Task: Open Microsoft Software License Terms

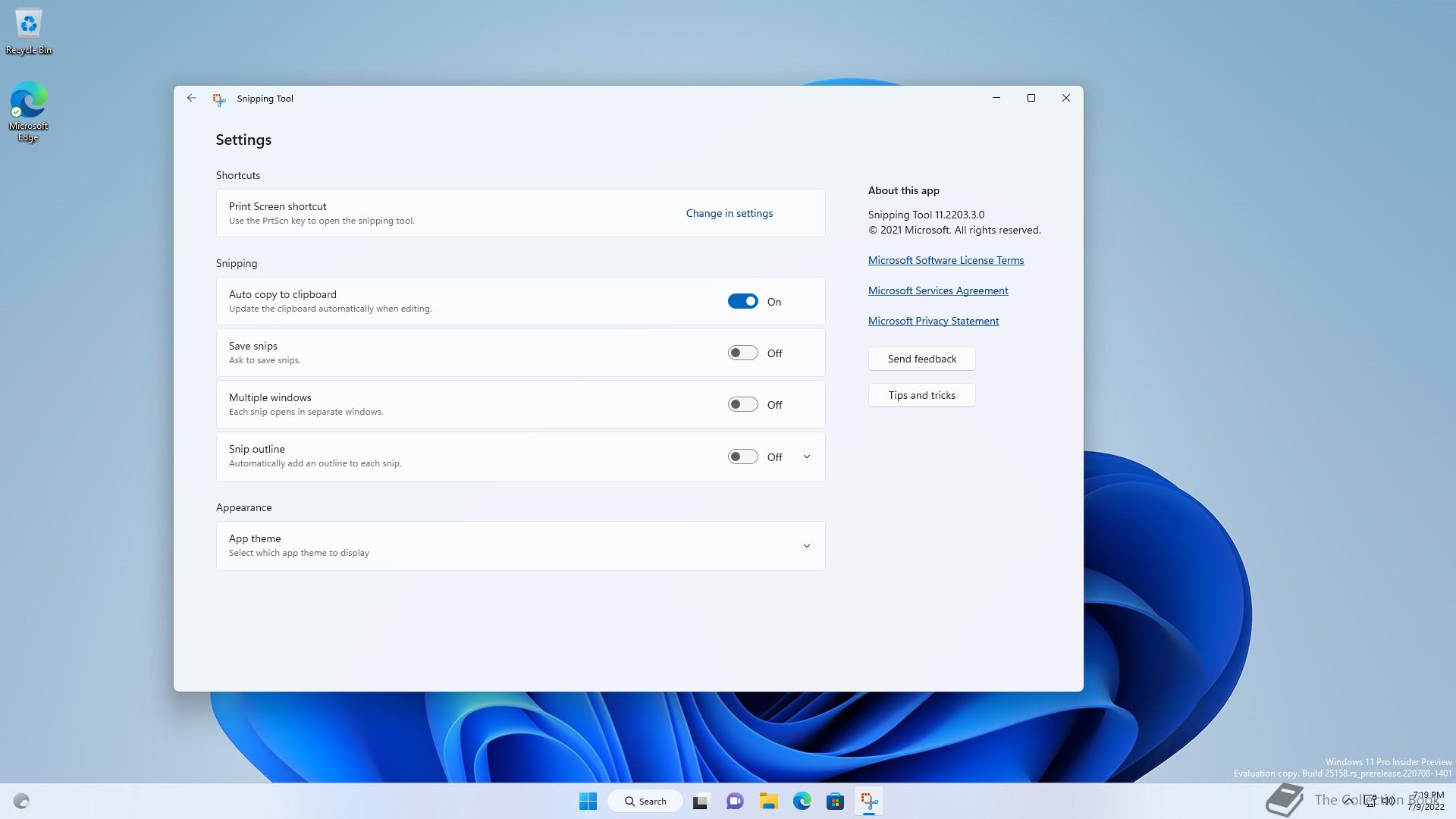Action: click(946, 260)
